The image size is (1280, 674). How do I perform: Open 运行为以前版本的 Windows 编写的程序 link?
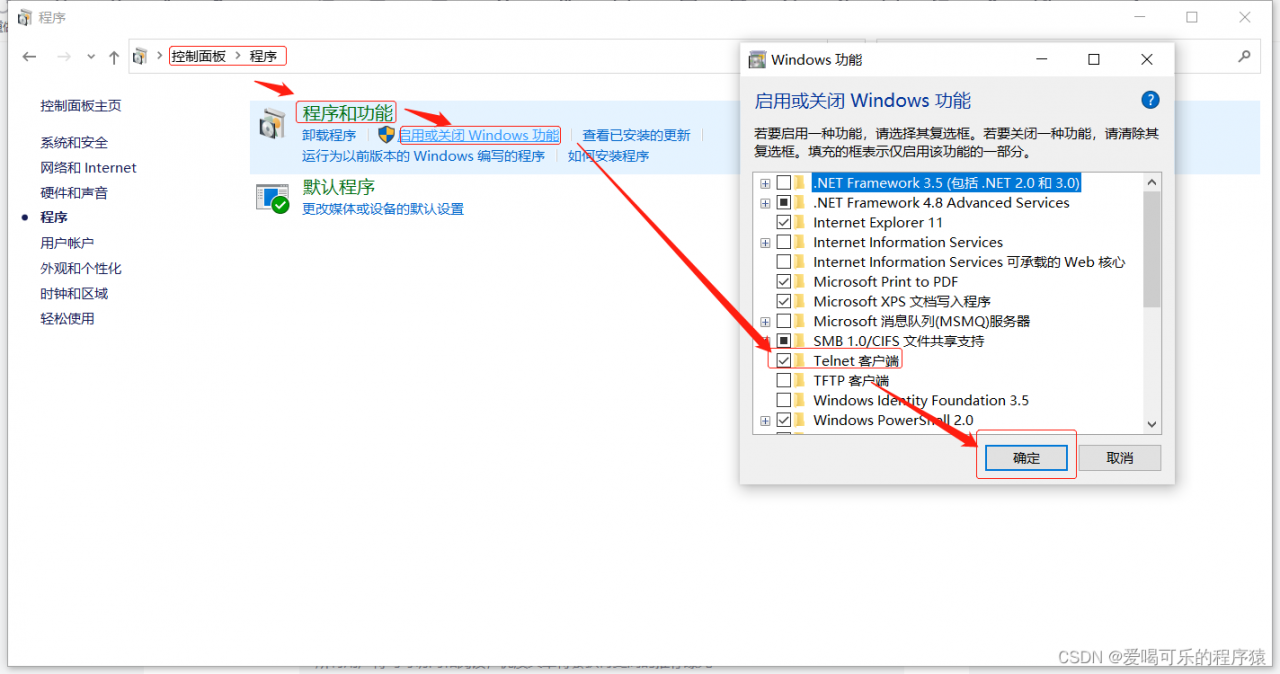[424, 156]
